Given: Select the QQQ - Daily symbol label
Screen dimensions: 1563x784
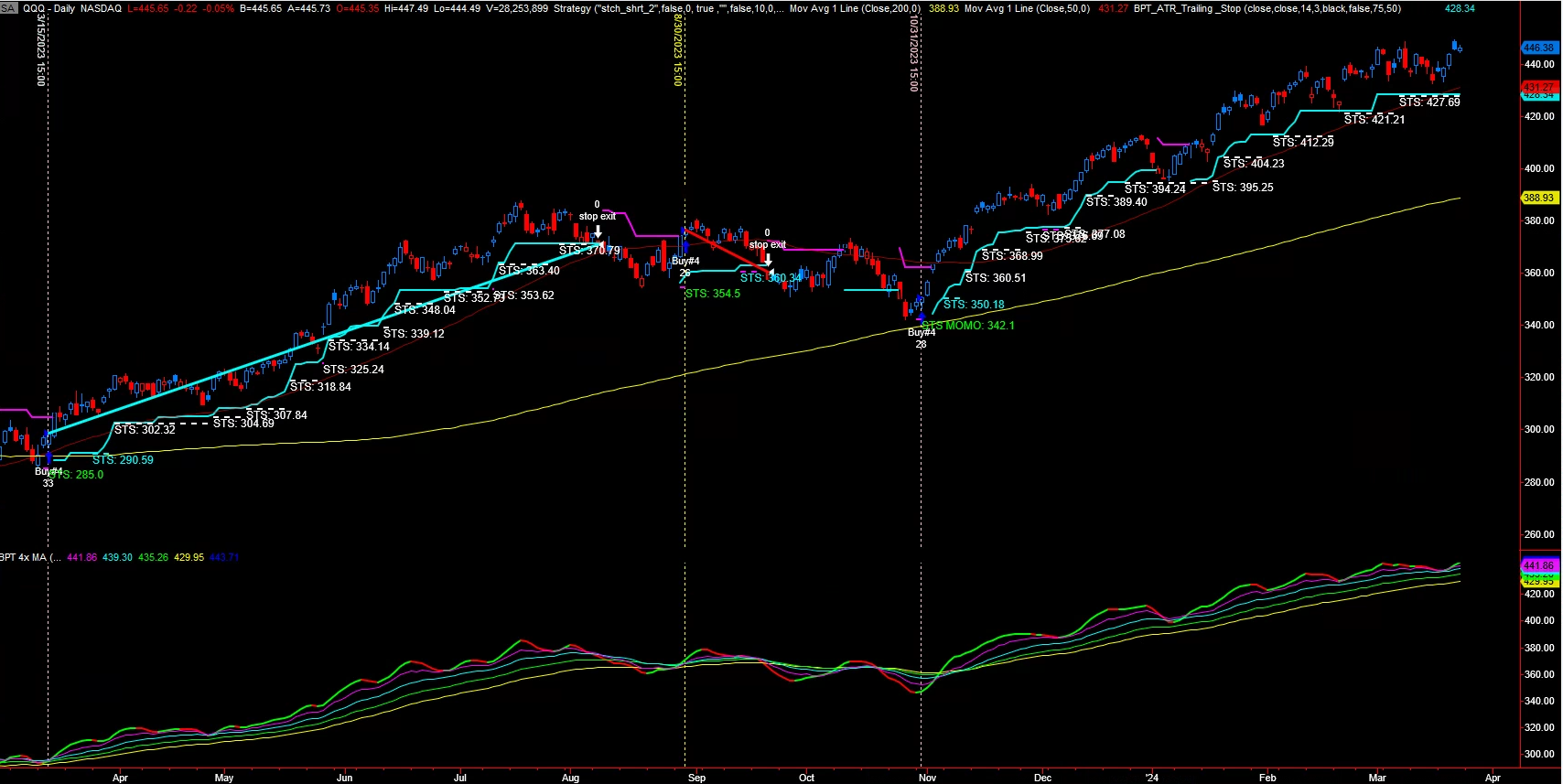Looking at the screenshot, I should pos(49,8).
